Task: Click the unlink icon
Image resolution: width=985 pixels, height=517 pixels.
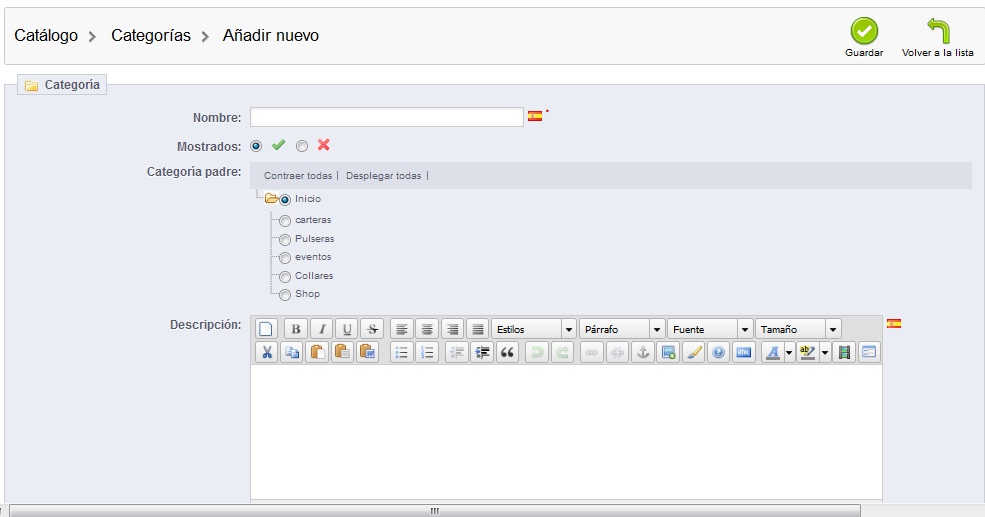Action: click(x=617, y=352)
